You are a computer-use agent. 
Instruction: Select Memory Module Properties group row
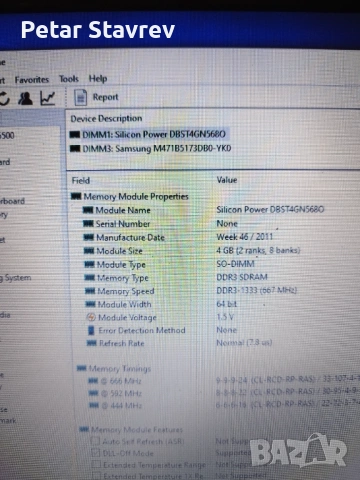(136, 196)
